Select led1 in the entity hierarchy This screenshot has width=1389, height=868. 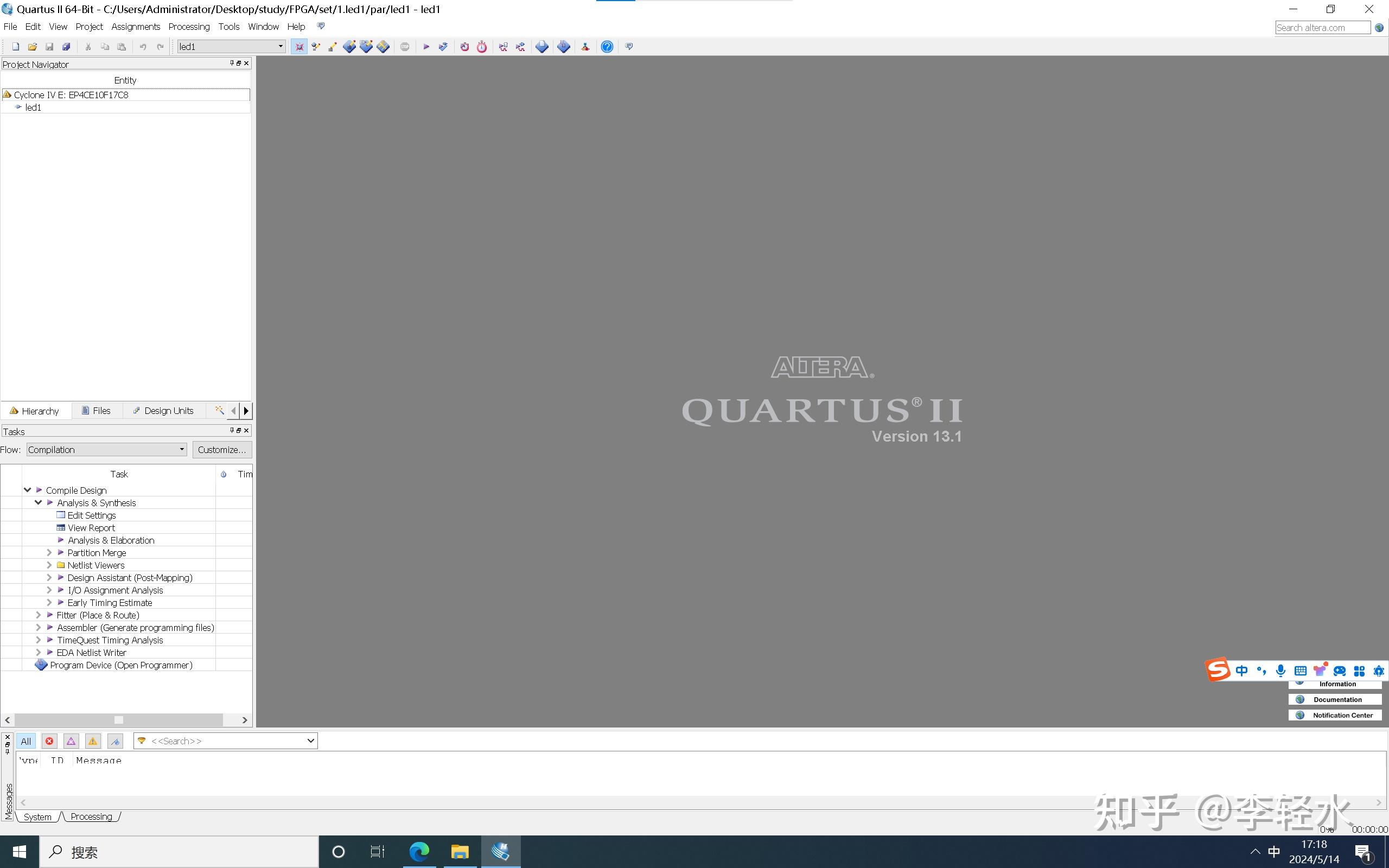[33, 107]
